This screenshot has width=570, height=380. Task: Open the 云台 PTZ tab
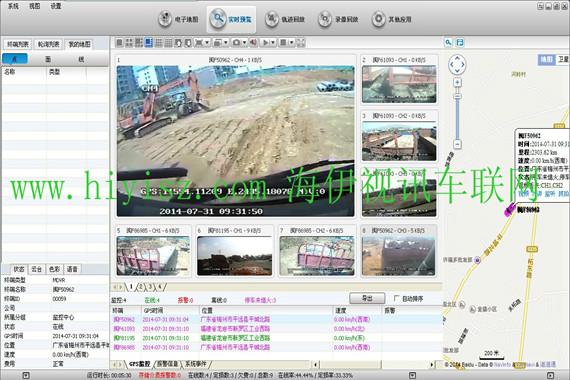pyautogui.click(x=36, y=269)
